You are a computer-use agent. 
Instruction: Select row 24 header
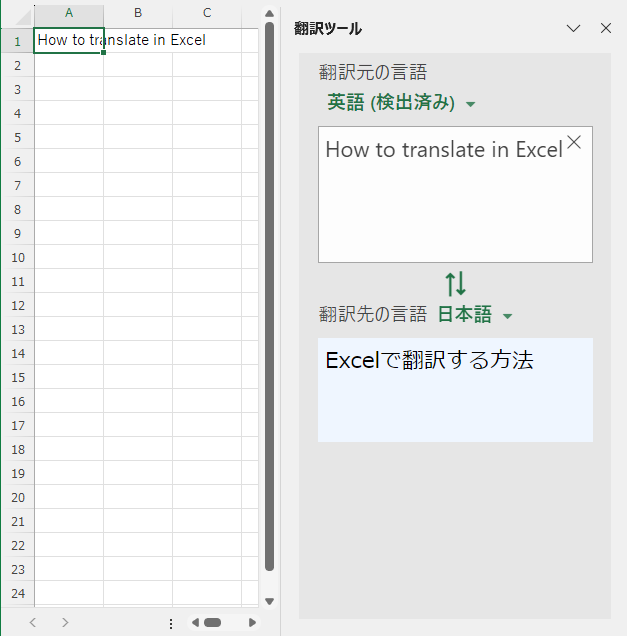click(17, 594)
